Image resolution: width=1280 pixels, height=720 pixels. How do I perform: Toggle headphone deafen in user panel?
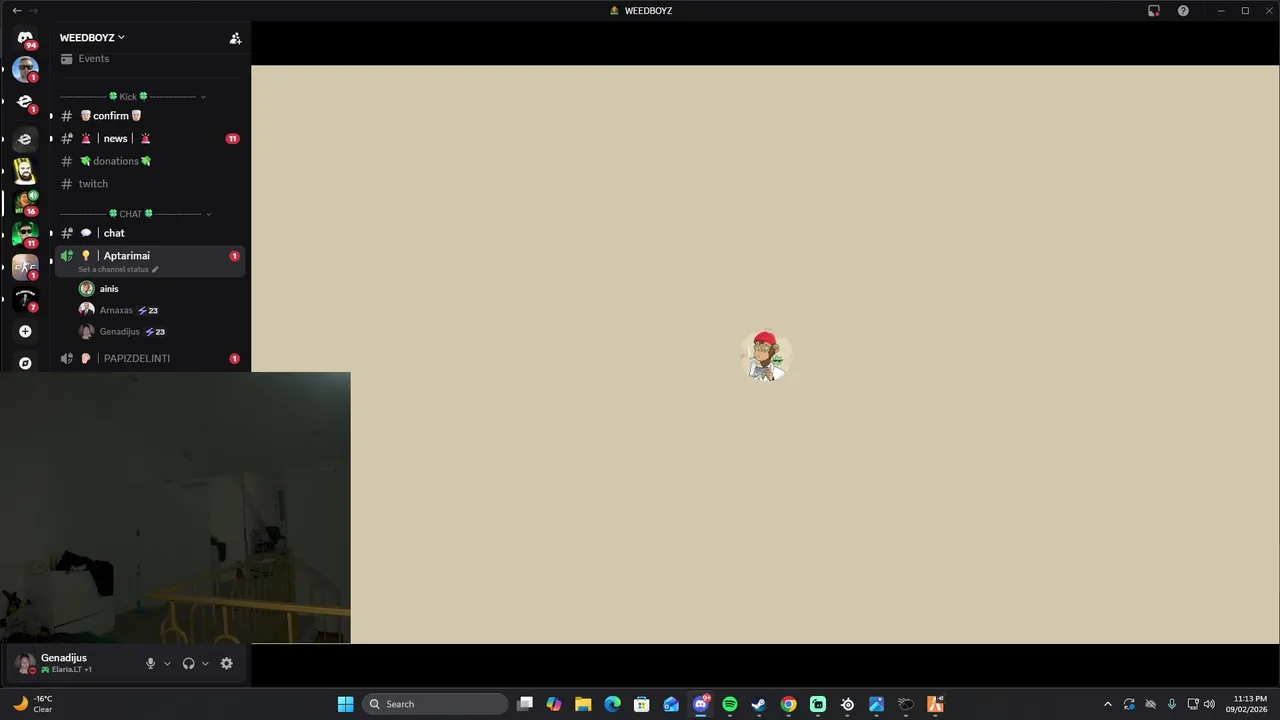pos(188,663)
